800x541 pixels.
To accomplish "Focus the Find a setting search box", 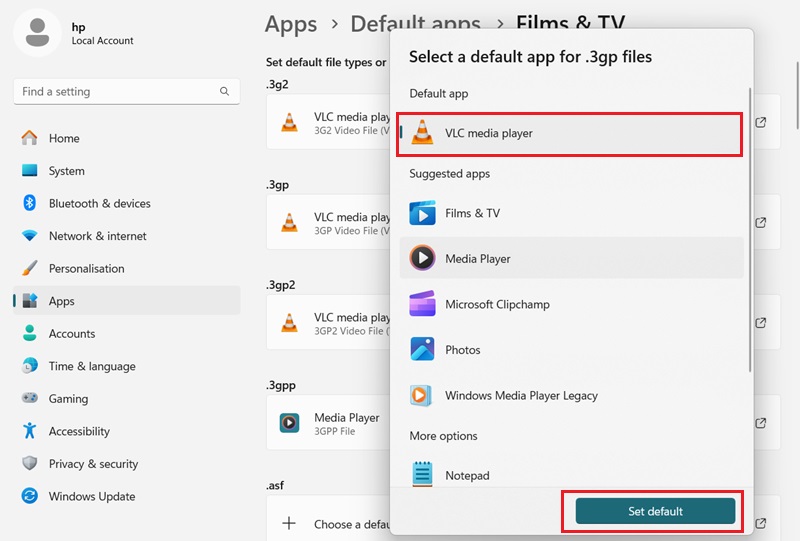I will 127,91.
